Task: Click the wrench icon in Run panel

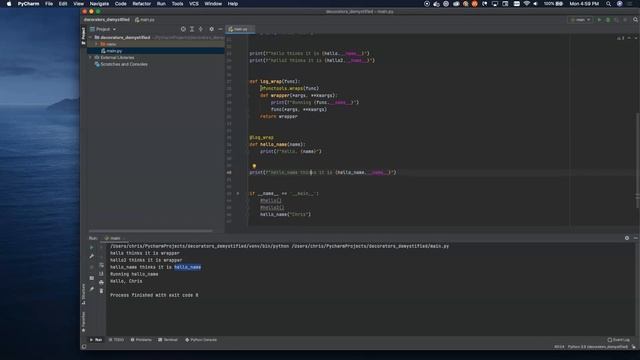Action: point(91,256)
